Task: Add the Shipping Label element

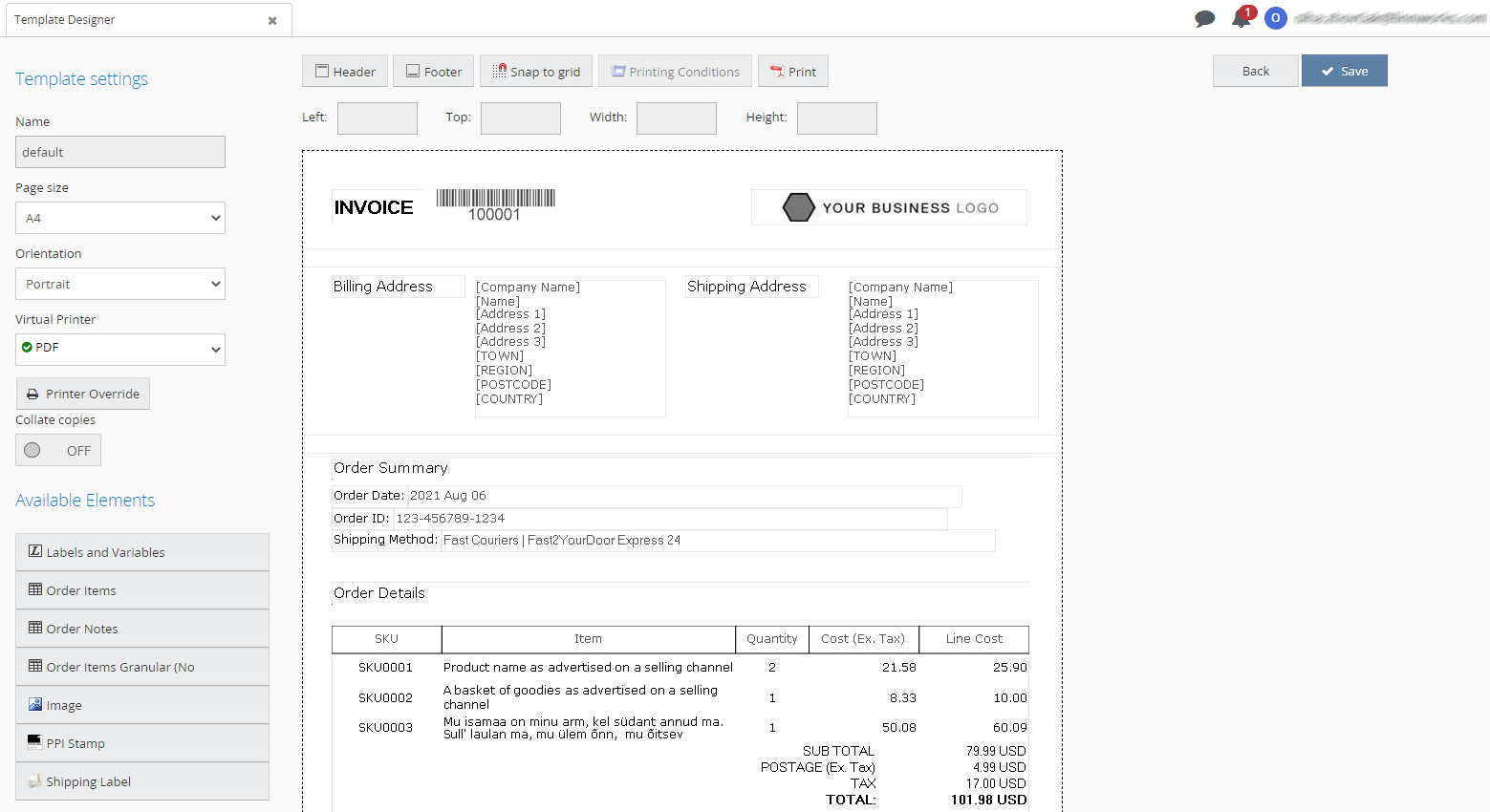Action: pos(142,781)
